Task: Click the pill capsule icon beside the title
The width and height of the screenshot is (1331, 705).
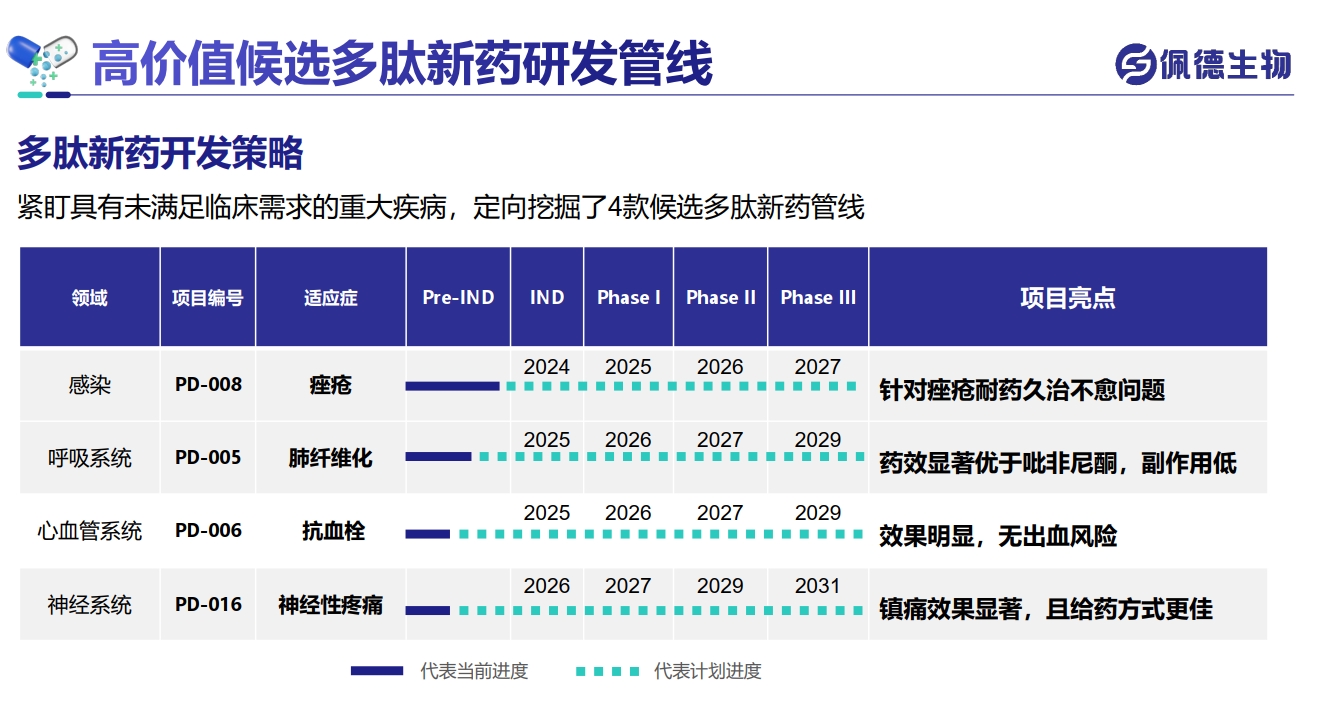Action: point(42,62)
